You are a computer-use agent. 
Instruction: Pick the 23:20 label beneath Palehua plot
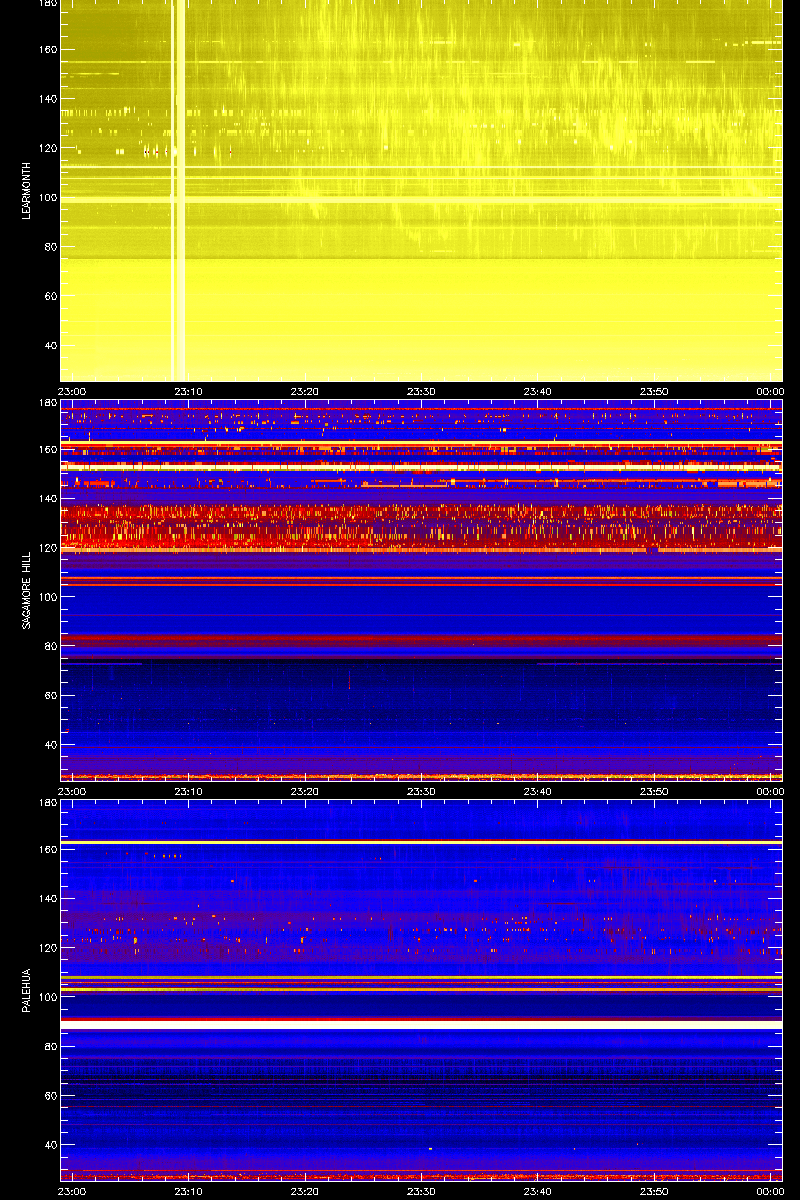click(305, 1192)
